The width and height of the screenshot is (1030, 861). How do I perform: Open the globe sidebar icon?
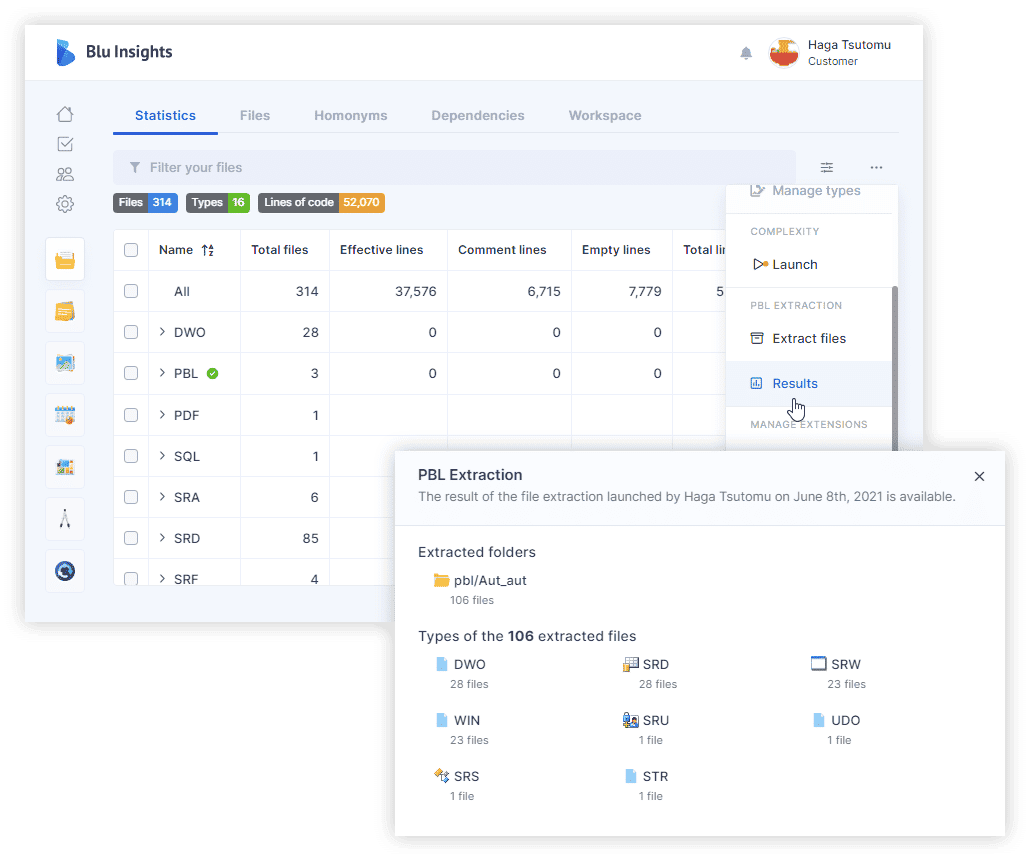65,571
